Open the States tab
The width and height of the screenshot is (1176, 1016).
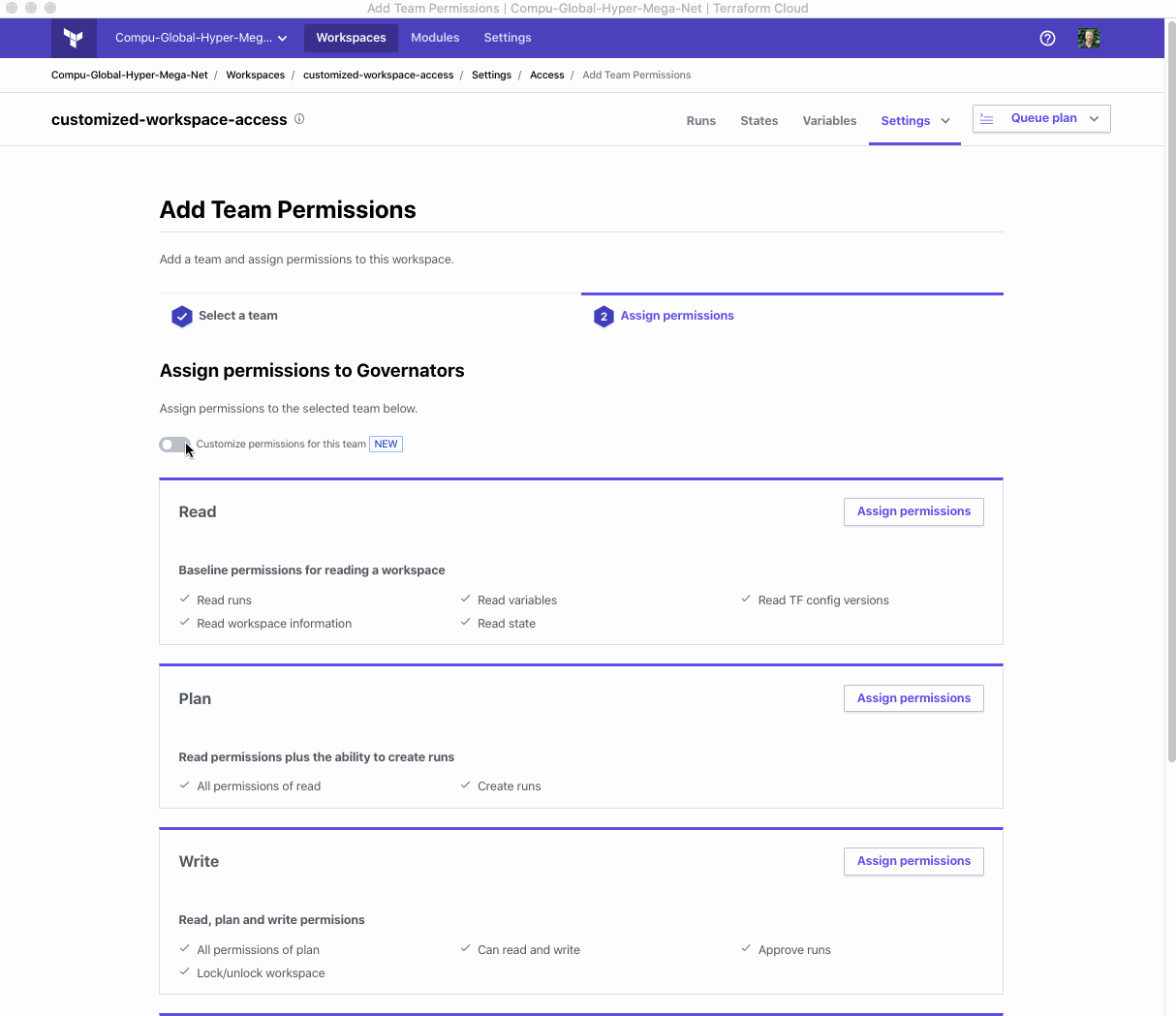point(758,121)
